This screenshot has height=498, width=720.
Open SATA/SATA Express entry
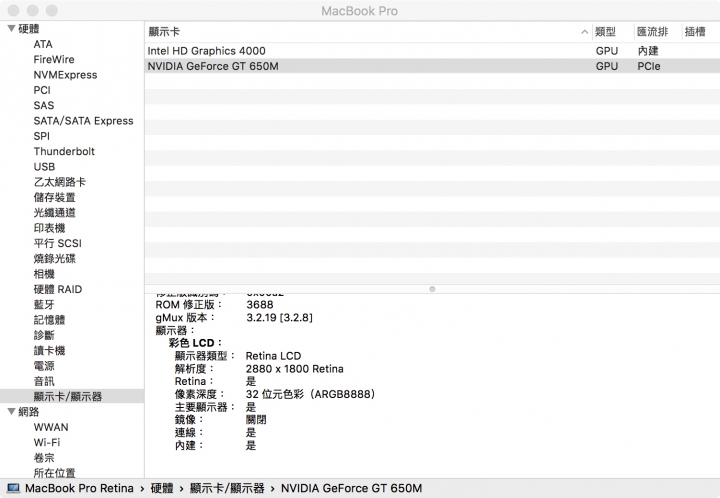click(x=83, y=121)
